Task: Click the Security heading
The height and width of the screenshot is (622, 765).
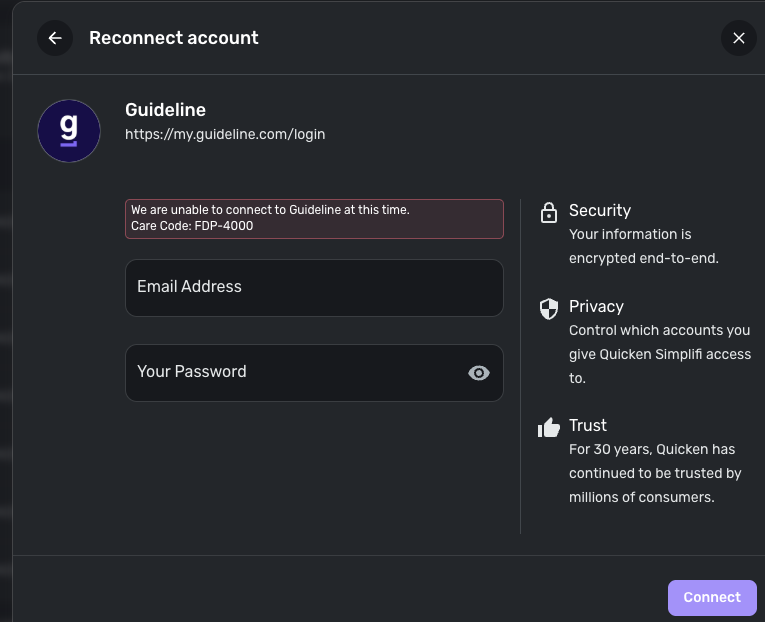Action: [x=600, y=210]
